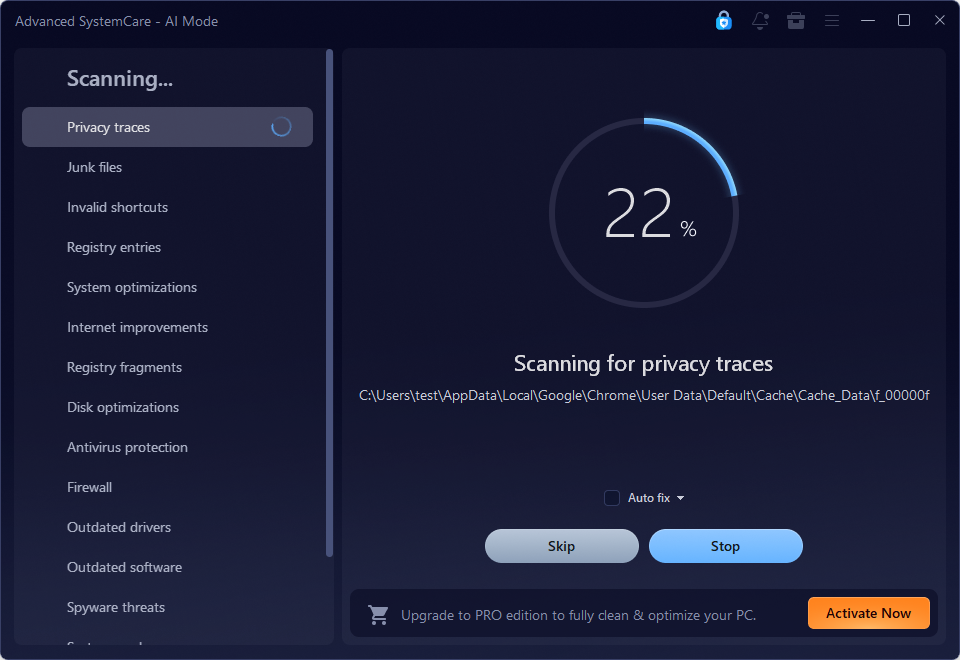Click the Privacy traces loading spinner
Image resolution: width=960 pixels, height=660 pixels.
281,127
